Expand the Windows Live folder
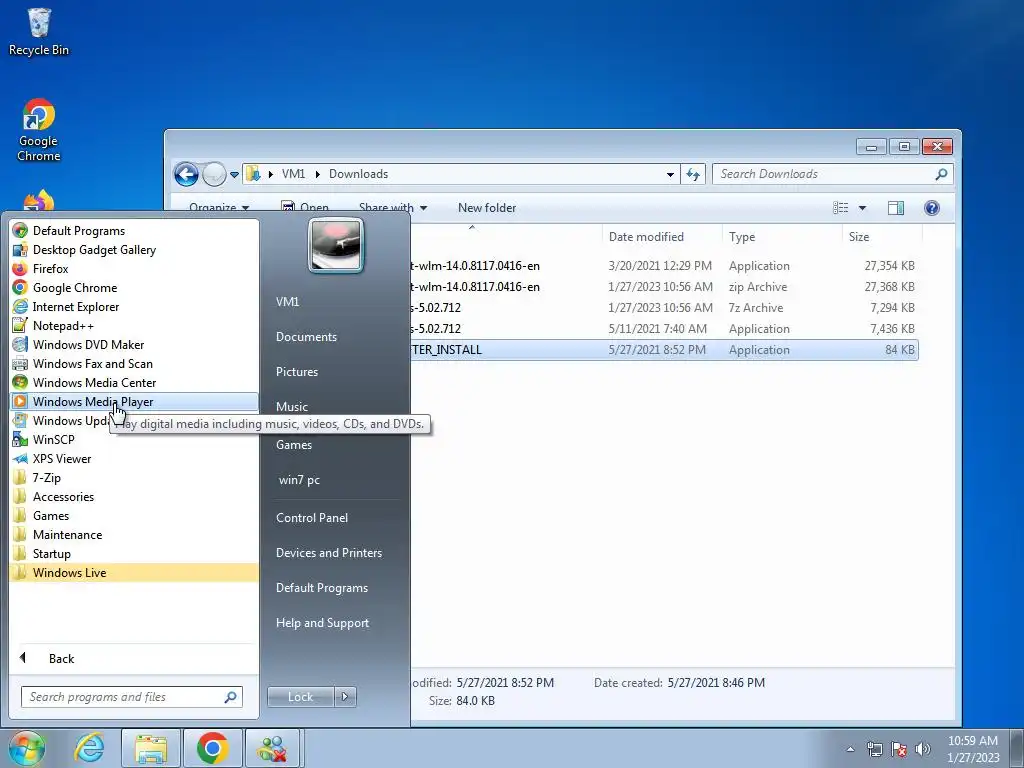 click(x=134, y=573)
